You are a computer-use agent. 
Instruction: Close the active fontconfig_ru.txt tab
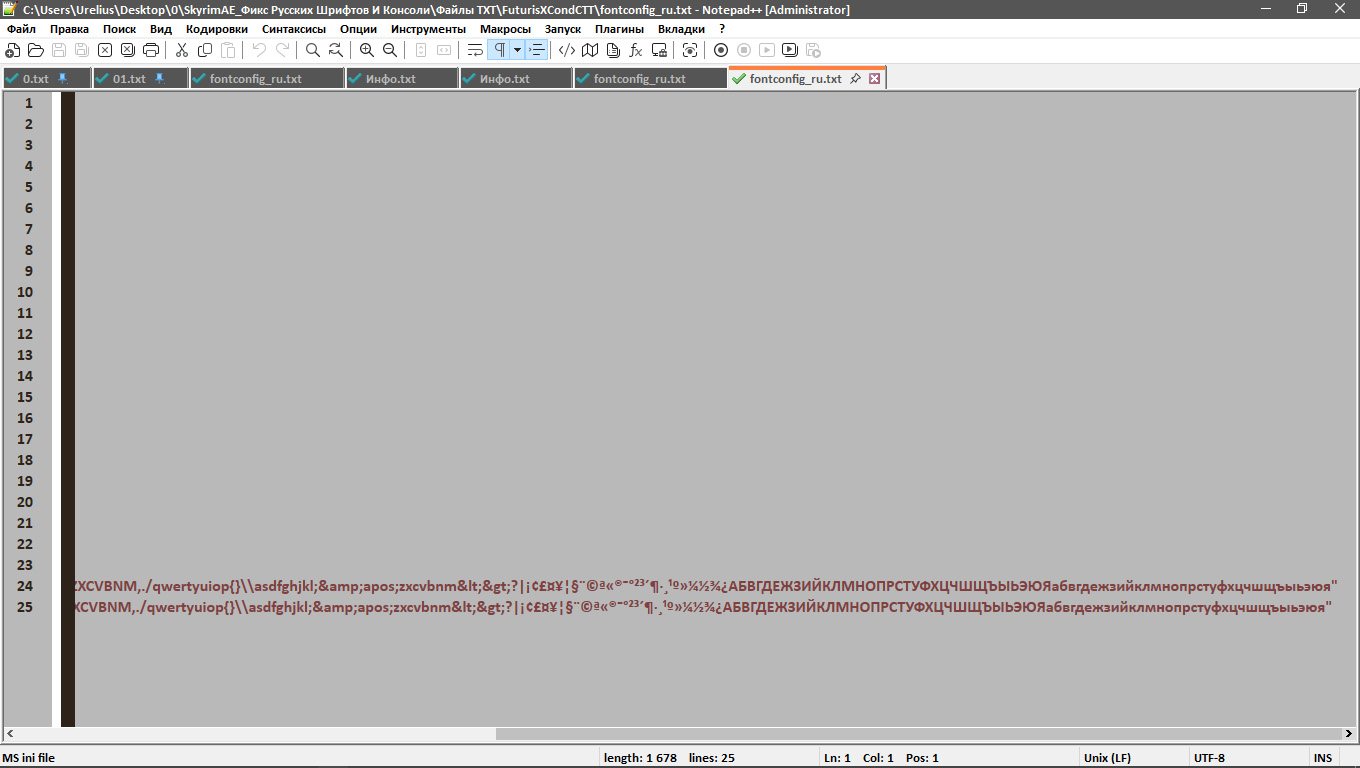click(875, 78)
